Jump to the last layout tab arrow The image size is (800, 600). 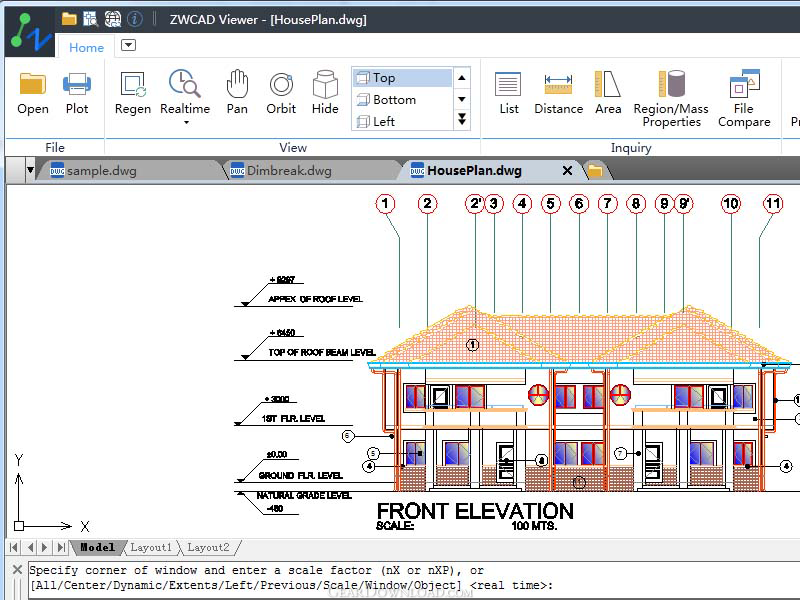61,547
